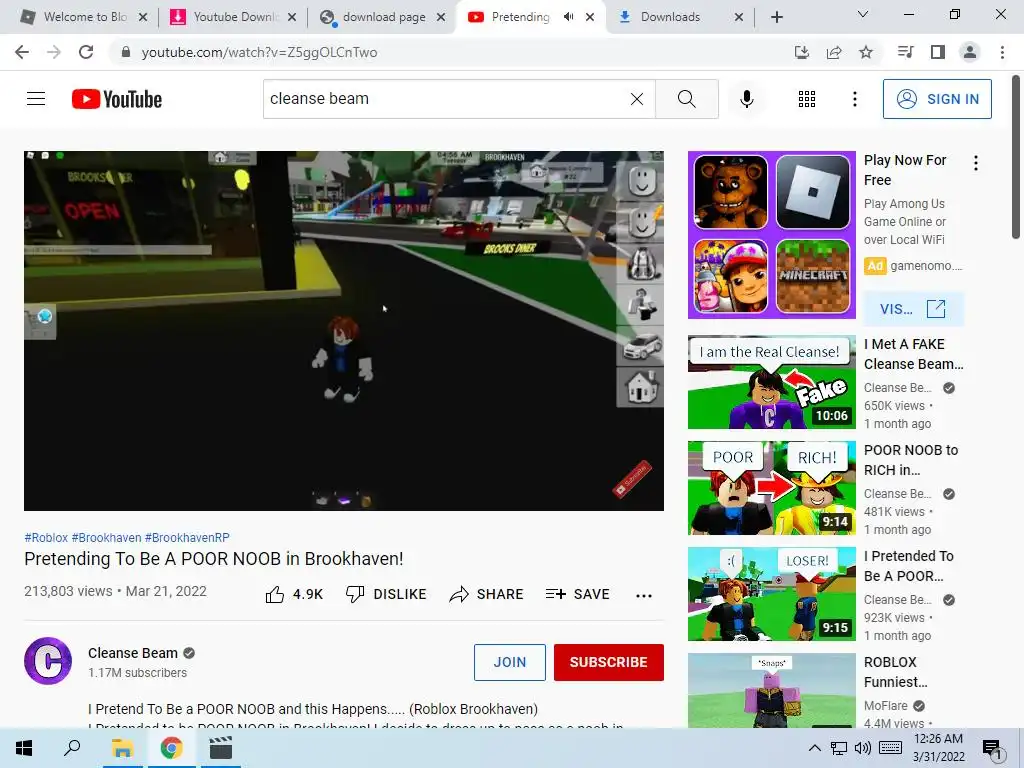Open the Play Now For Free ad thumbnail
The width and height of the screenshot is (1024, 768).
pos(771,235)
